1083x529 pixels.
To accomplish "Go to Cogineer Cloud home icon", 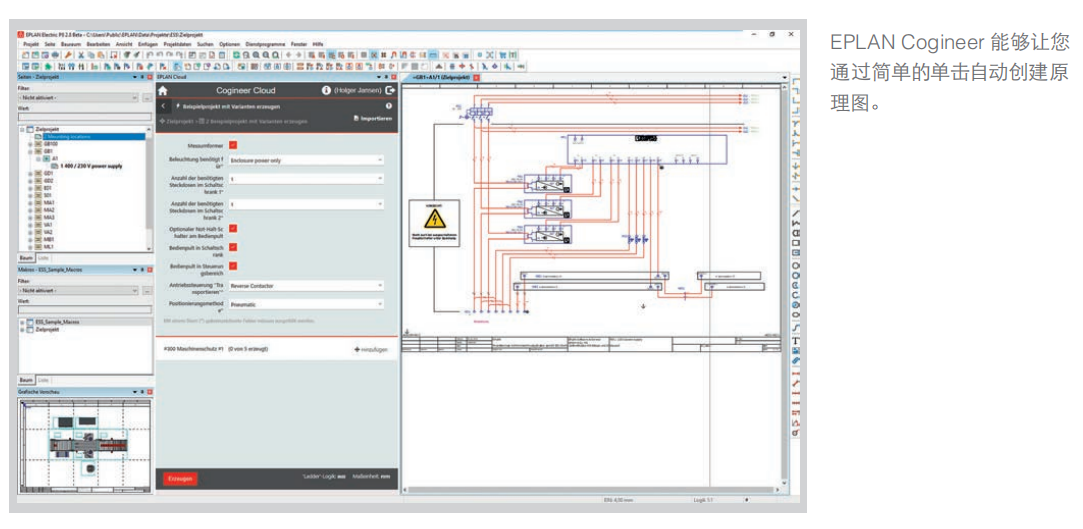I will point(163,90).
